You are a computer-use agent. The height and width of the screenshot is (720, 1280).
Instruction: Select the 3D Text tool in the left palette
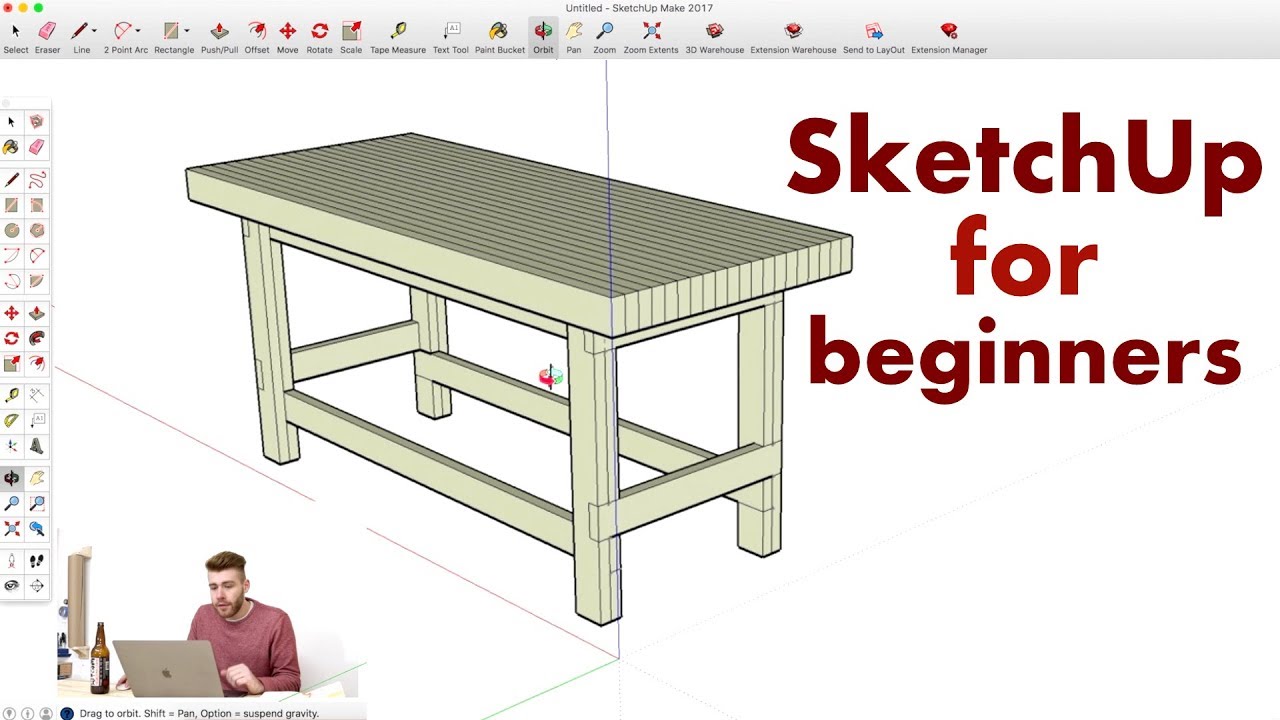click(x=37, y=446)
